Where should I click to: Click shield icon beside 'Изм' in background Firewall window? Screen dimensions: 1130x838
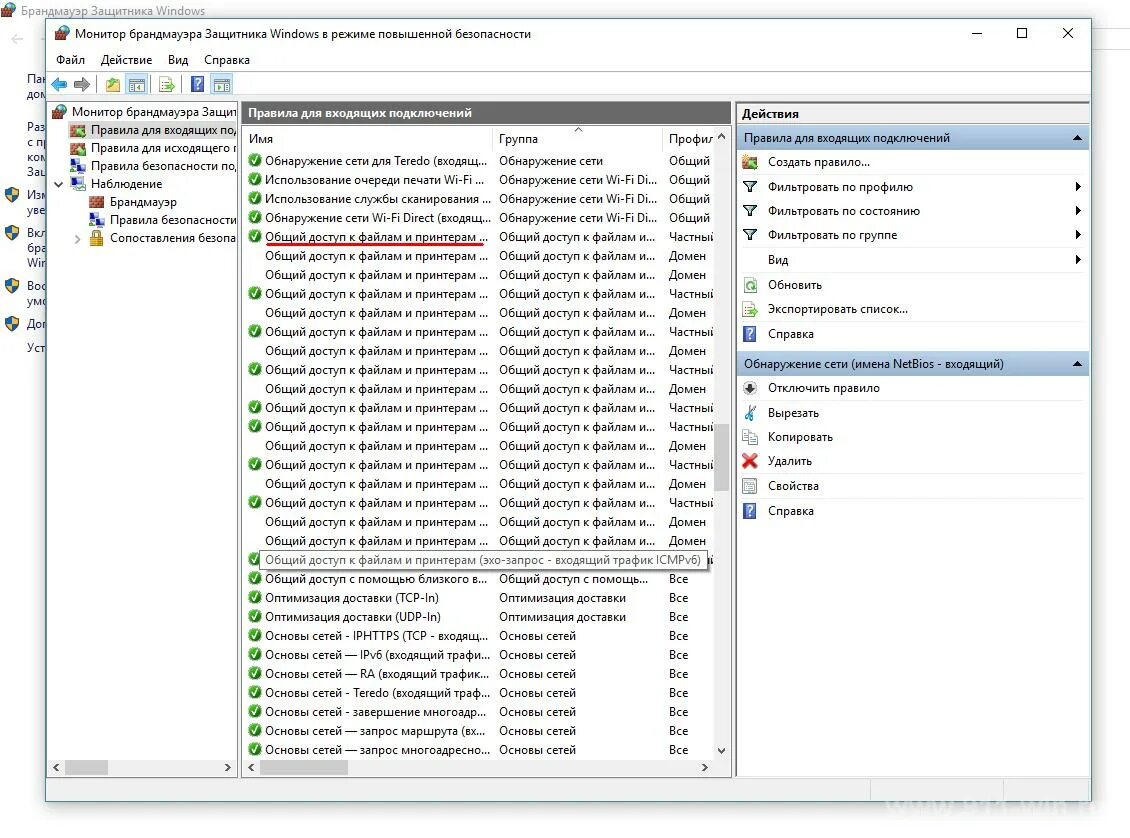(x=12, y=195)
